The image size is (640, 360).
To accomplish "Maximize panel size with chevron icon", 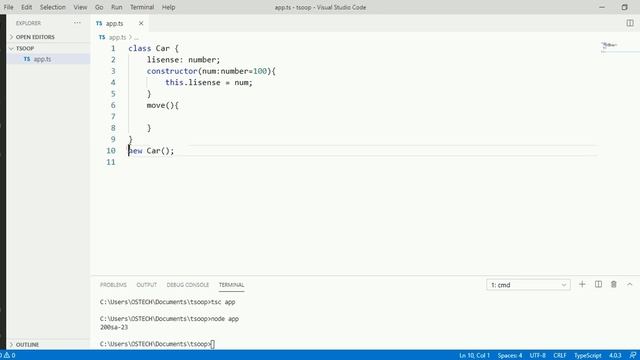I will 629,284.
